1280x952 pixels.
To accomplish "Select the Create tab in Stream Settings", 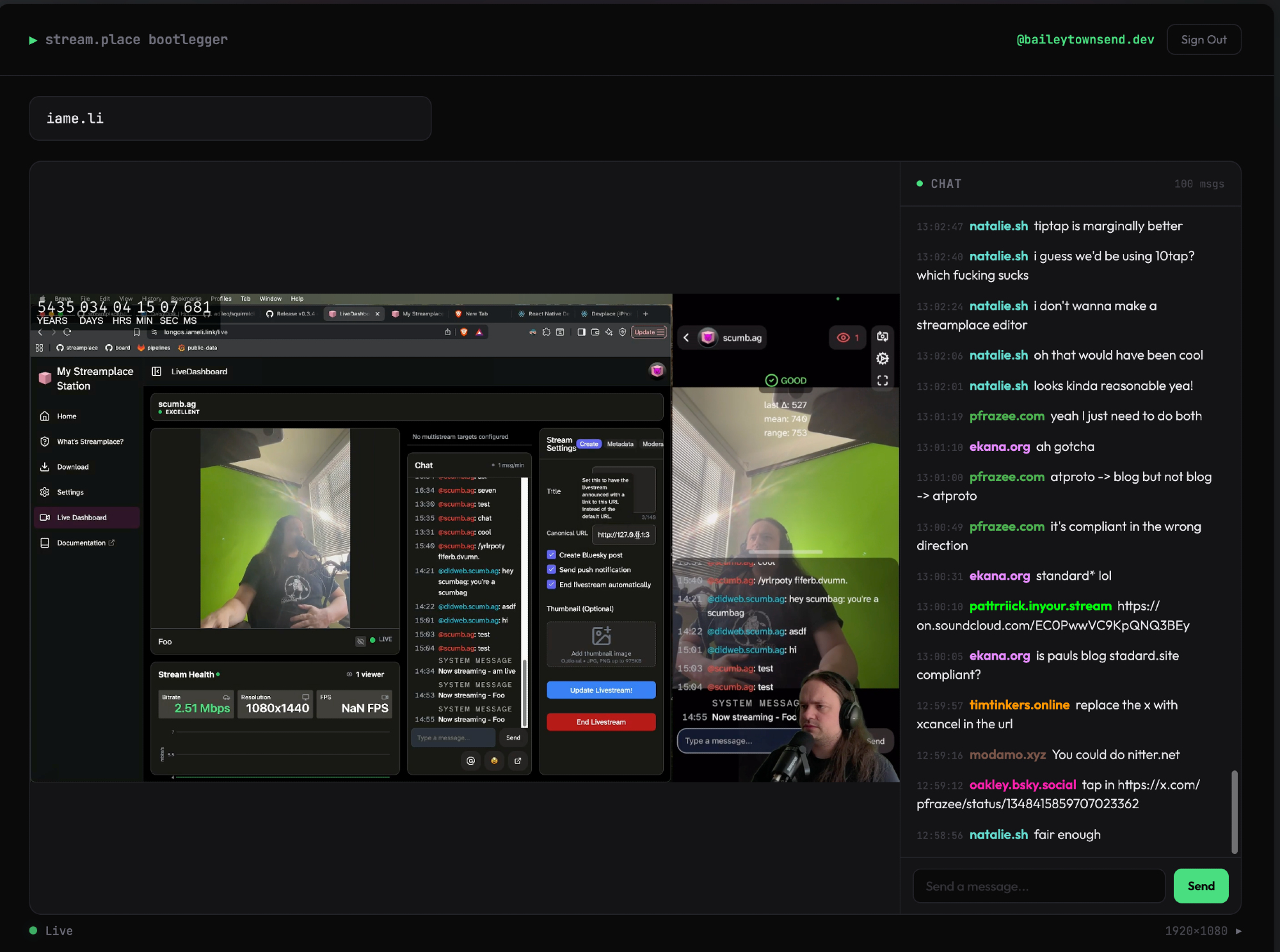I will pos(589,444).
